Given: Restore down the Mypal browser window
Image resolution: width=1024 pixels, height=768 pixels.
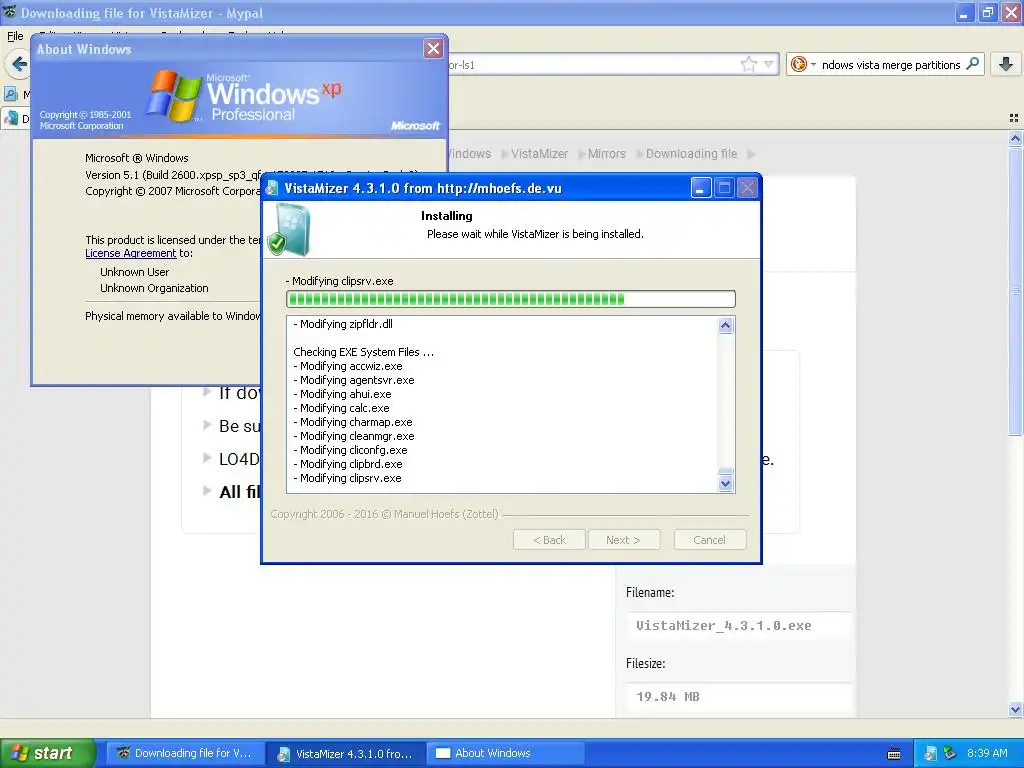Looking at the screenshot, I should [x=987, y=12].
